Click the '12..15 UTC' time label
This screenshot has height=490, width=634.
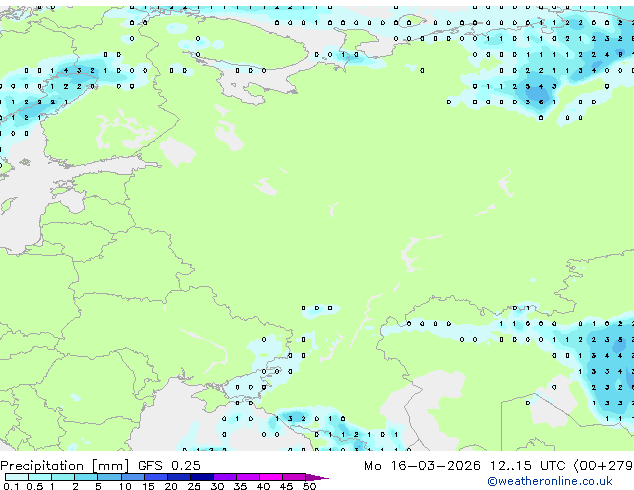coord(527,466)
